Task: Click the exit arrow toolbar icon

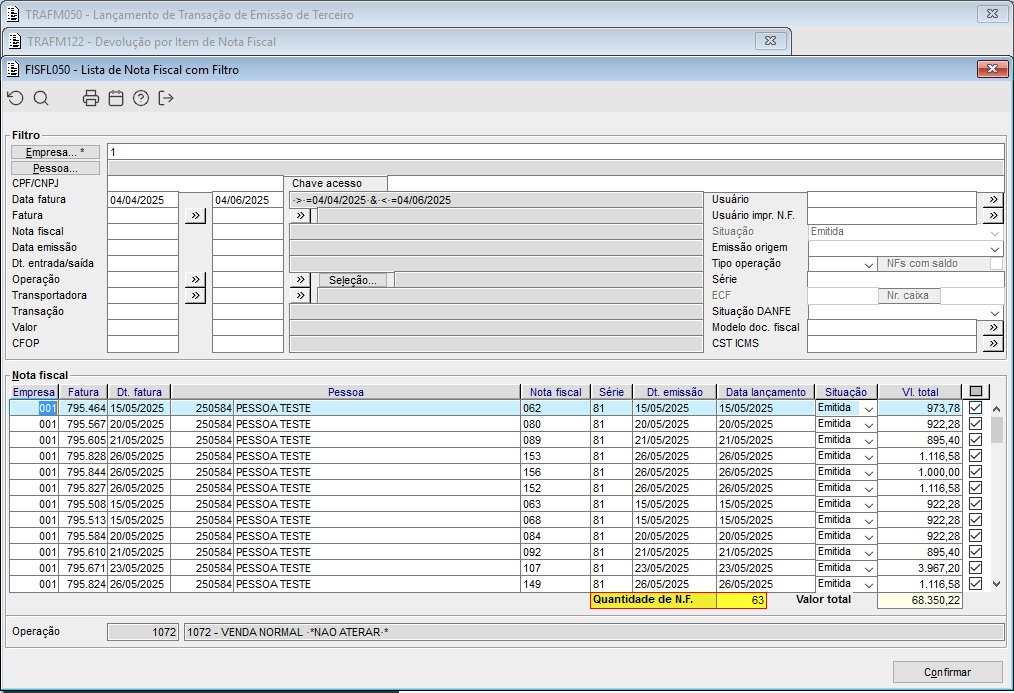Action: pyautogui.click(x=166, y=98)
